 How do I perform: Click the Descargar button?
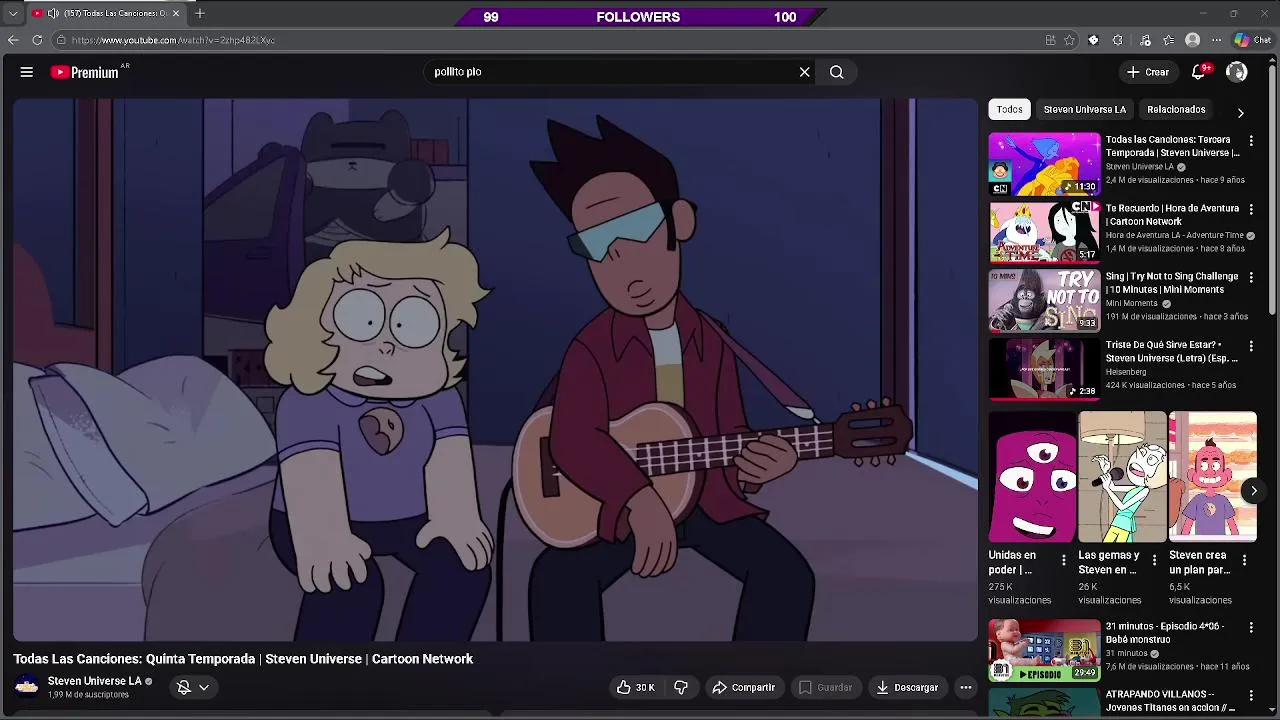coord(907,687)
